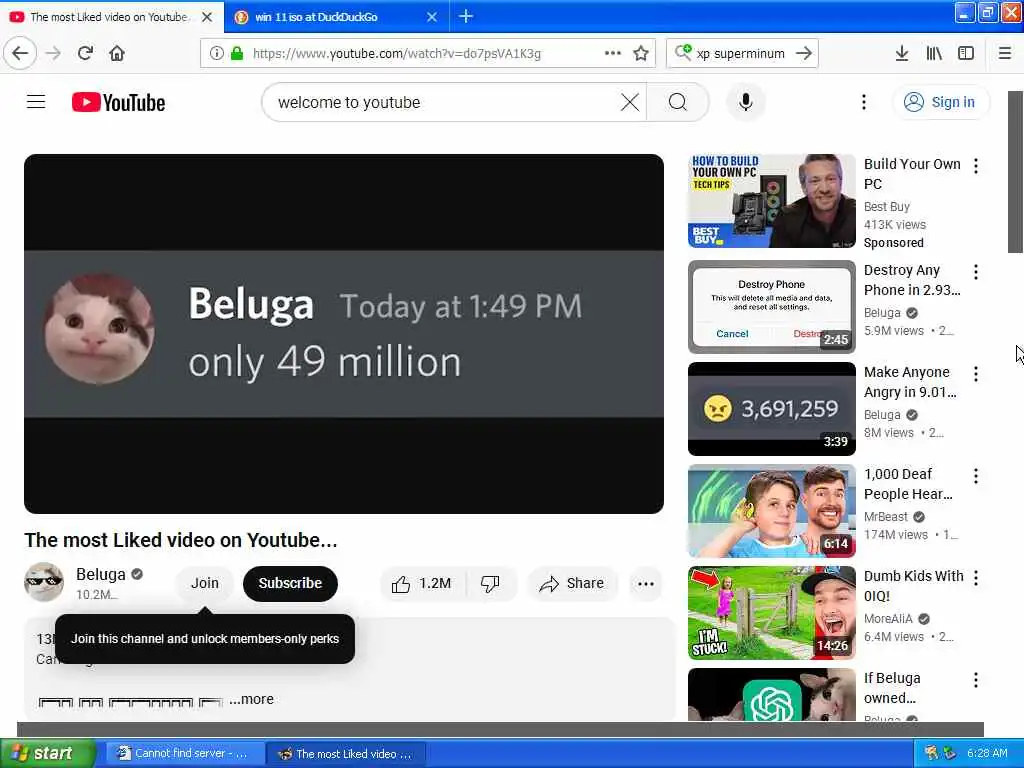Open Build Your Own PC sponsored thumbnail
Image resolution: width=1024 pixels, height=768 pixels.
771,200
